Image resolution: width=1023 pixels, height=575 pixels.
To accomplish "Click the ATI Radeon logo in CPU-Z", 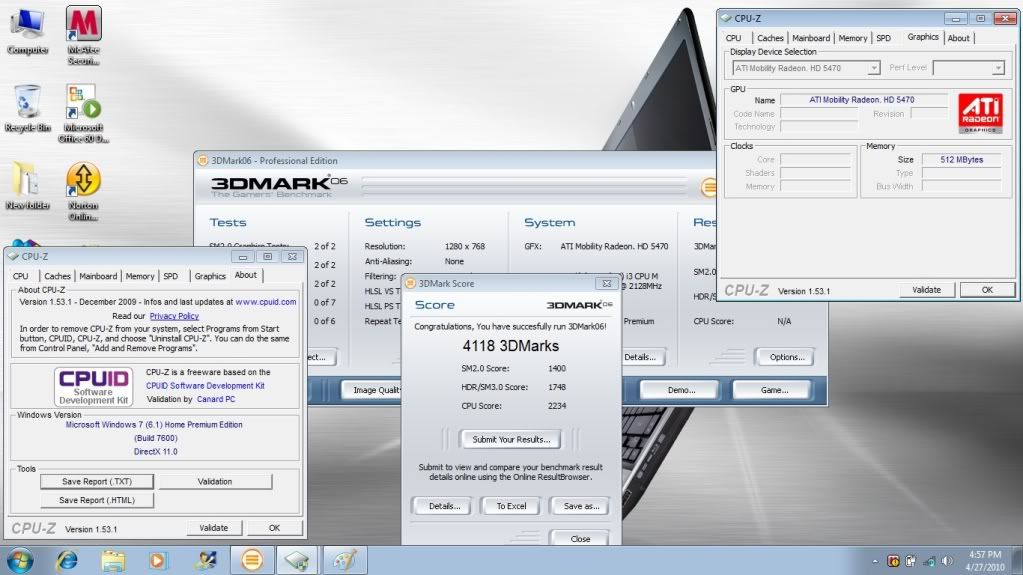I will tap(980, 113).
